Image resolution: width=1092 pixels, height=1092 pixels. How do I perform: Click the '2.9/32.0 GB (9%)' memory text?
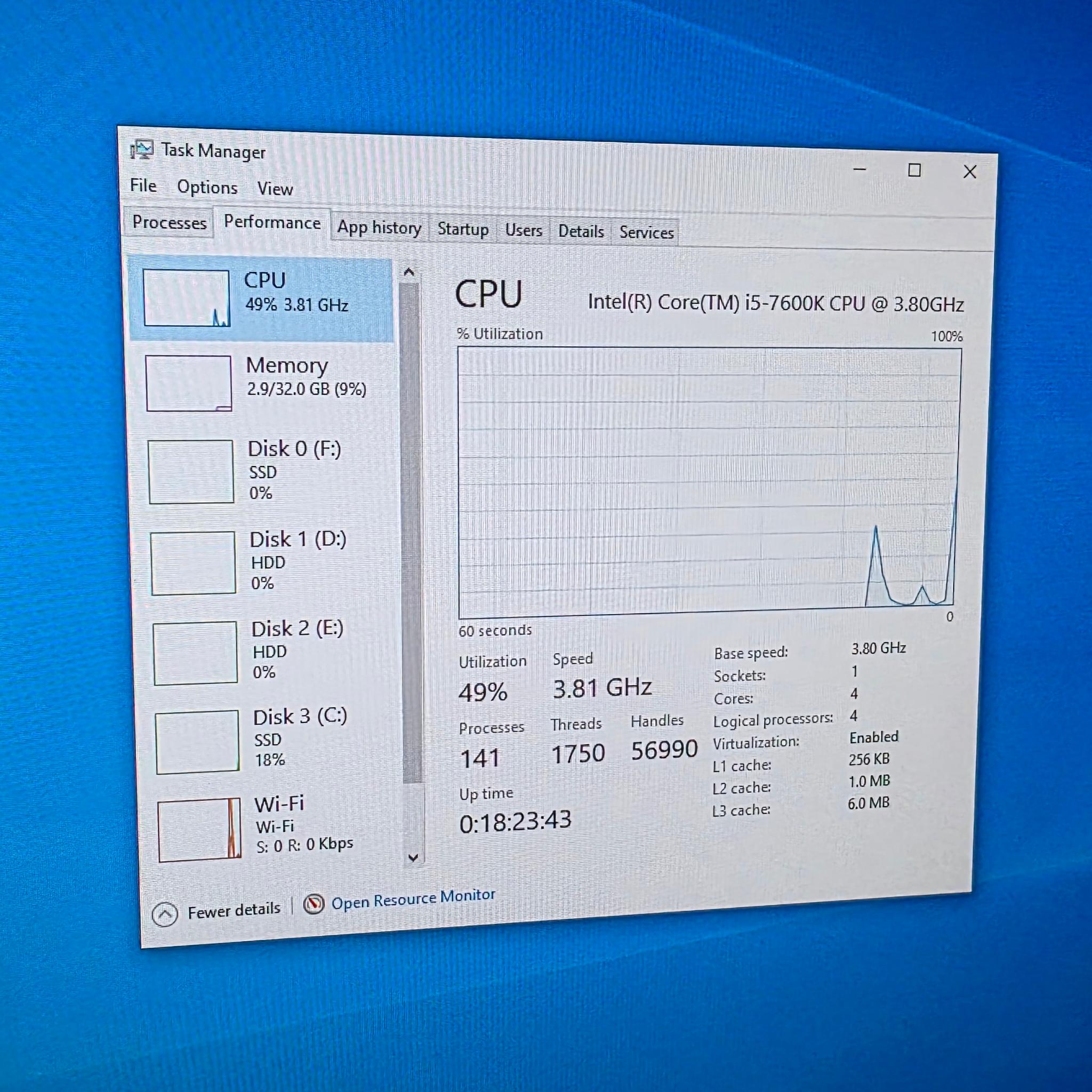(307, 389)
